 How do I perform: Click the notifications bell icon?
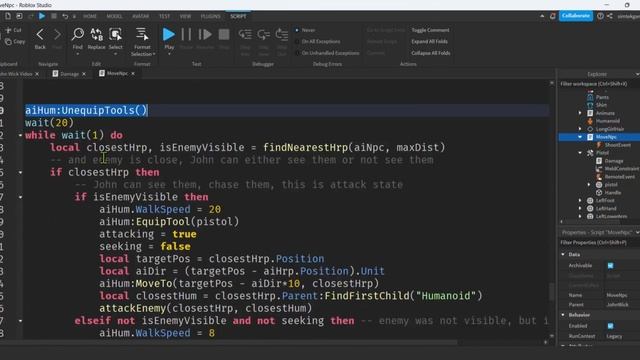pos(552,16)
